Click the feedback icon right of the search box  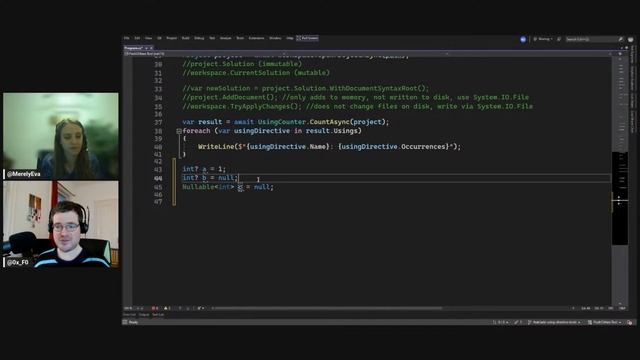(631, 39)
